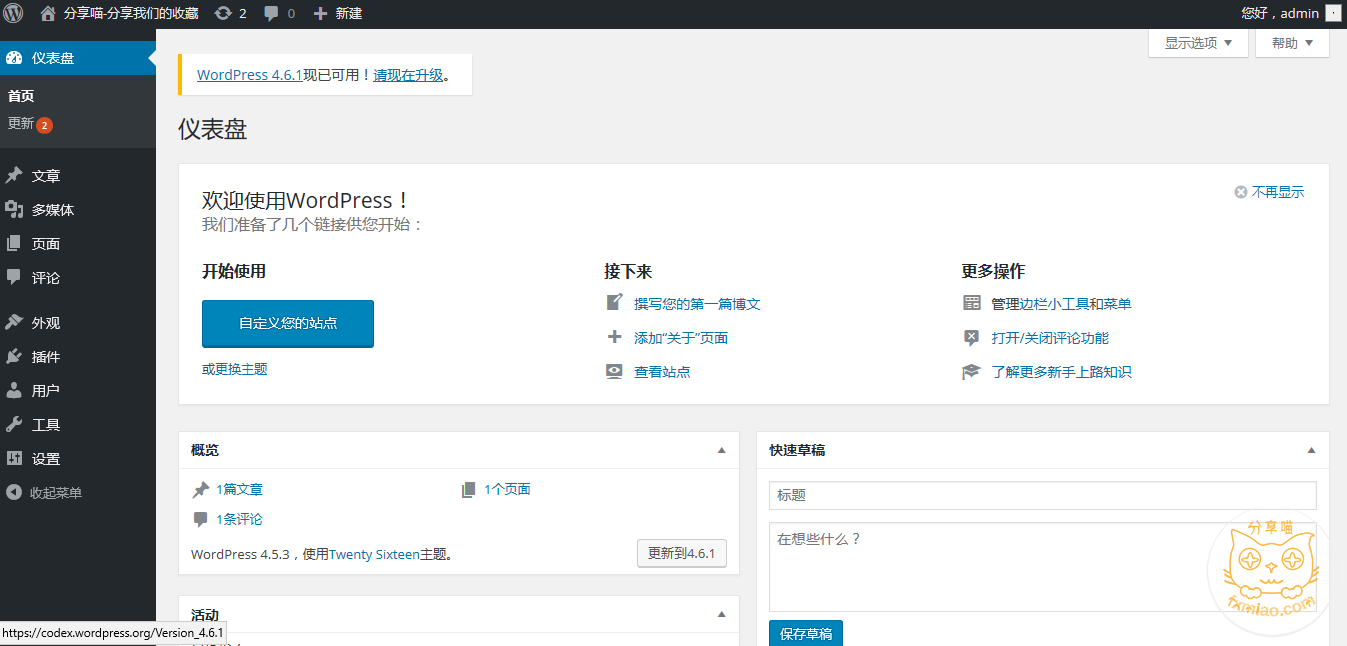This screenshot has width=1347, height=646.
Task: Collapse the 活动 panel with its triangle
Action: click(x=722, y=614)
